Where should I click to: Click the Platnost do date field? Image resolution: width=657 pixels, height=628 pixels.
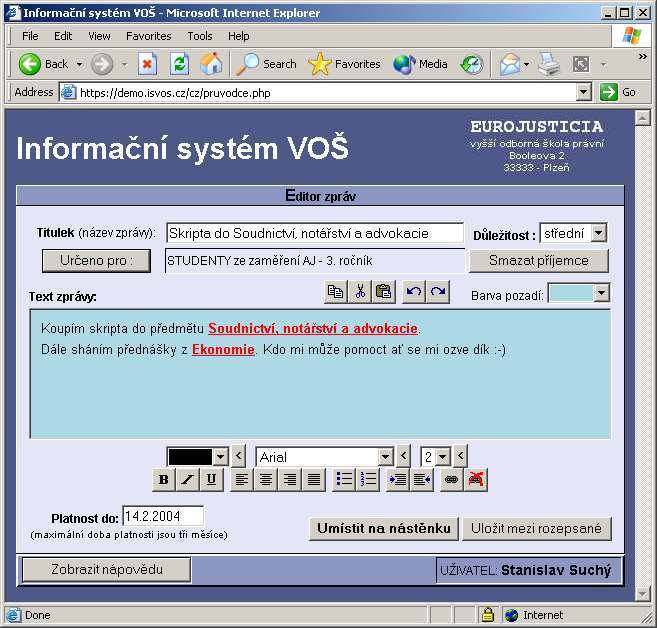coord(163,516)
